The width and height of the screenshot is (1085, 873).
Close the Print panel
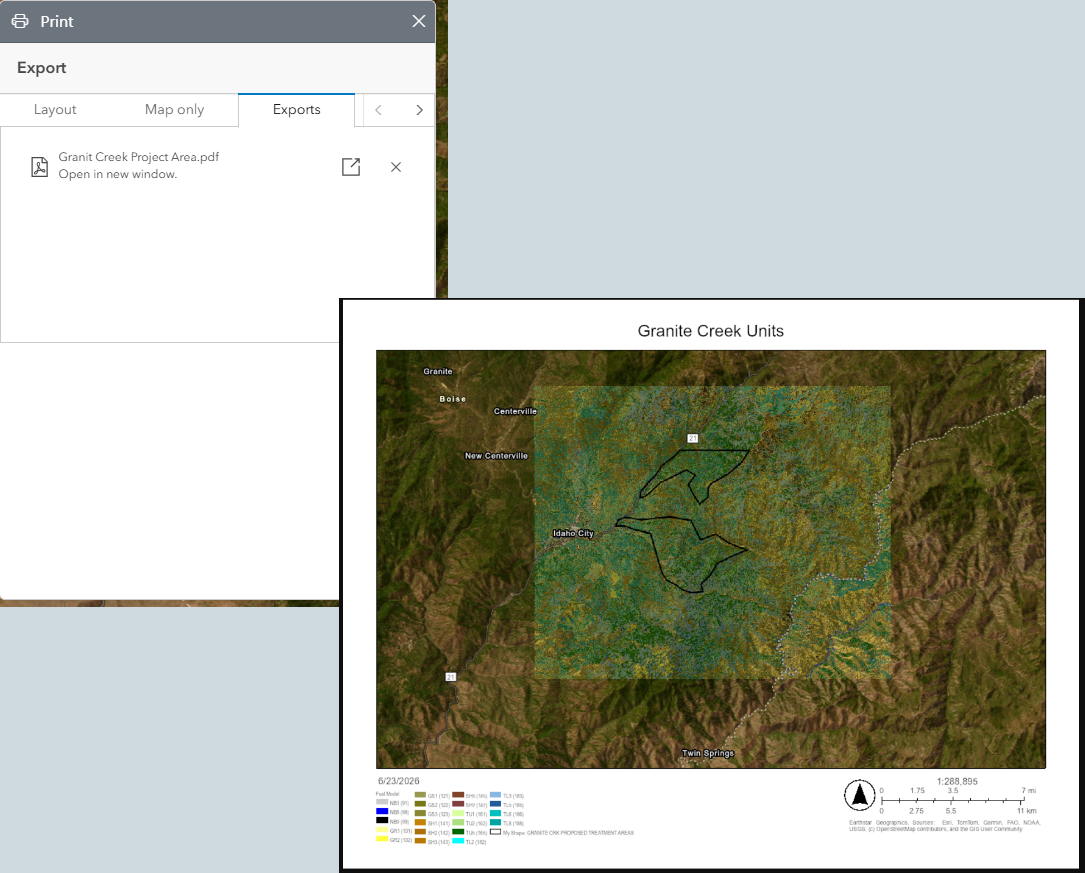pyautogui.click(x=419, y=21)
